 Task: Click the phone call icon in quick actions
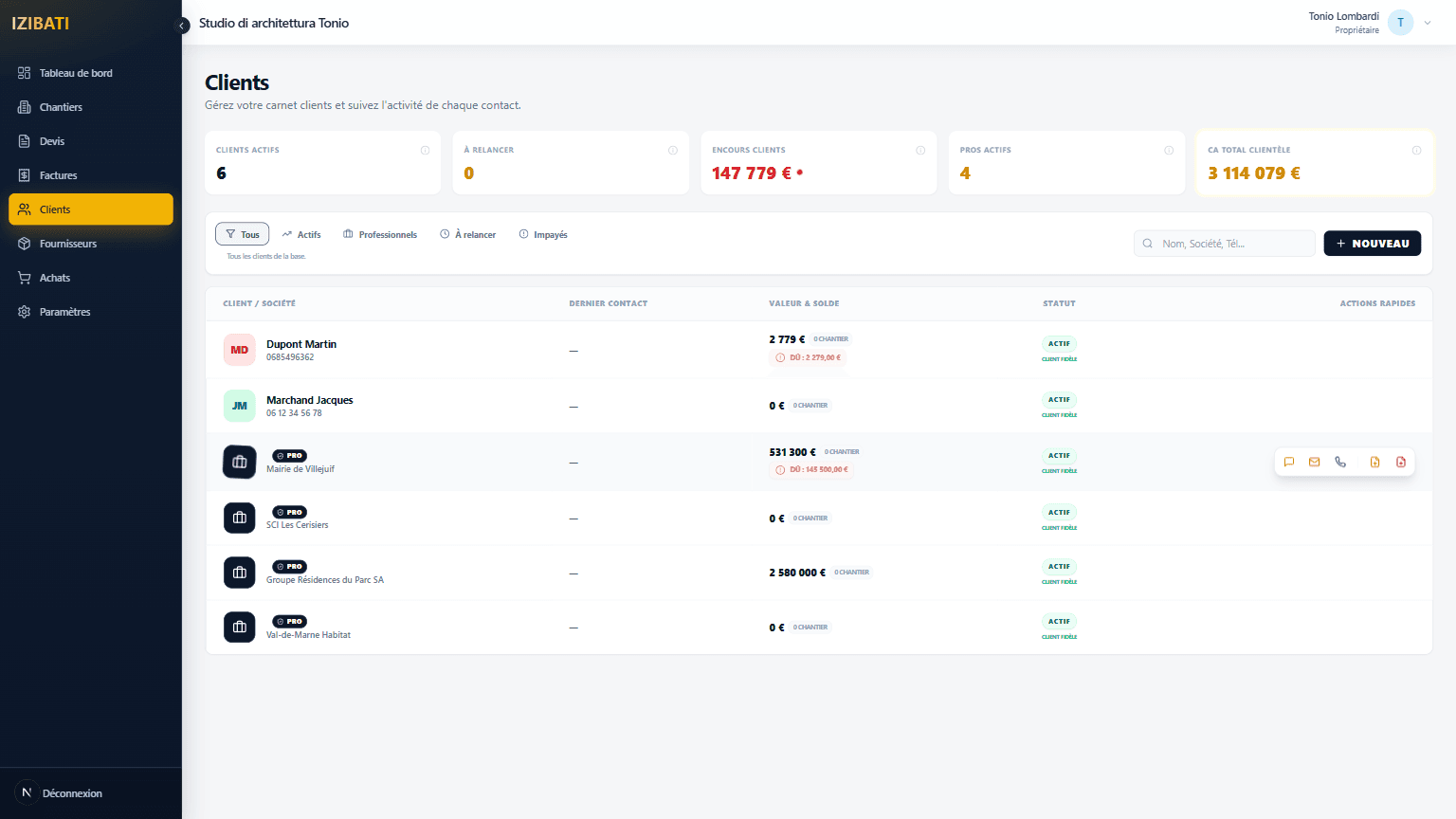tap(1340, 463)
